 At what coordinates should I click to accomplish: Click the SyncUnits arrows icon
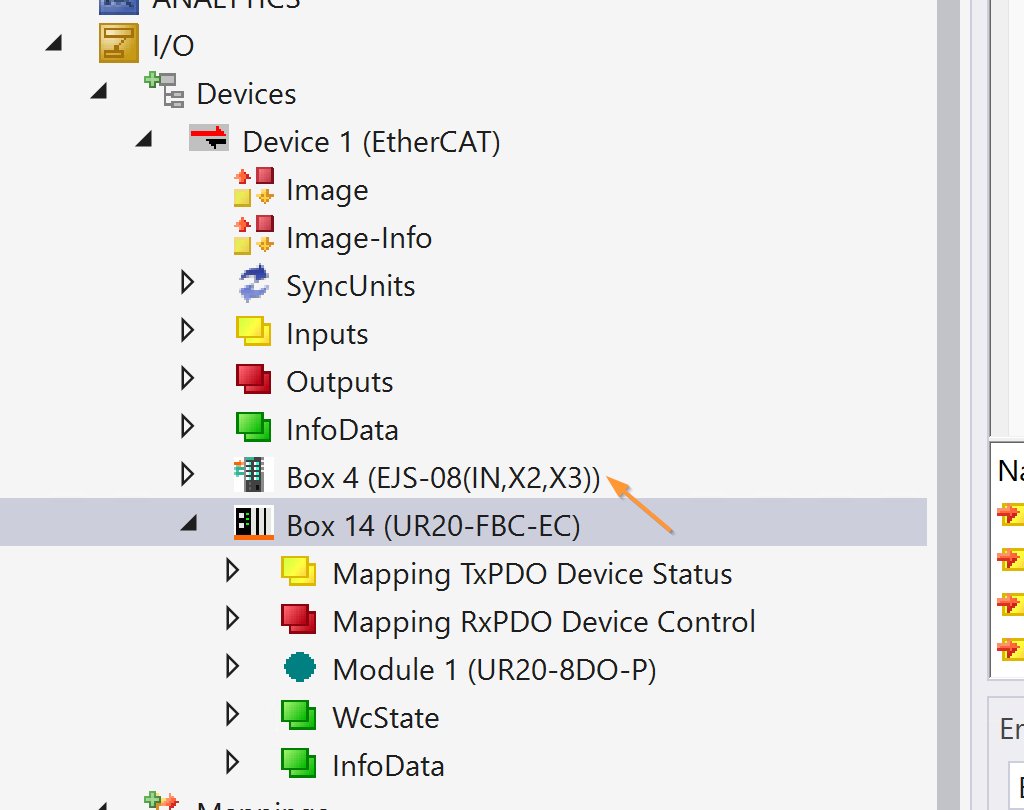[x=254, y=285]
